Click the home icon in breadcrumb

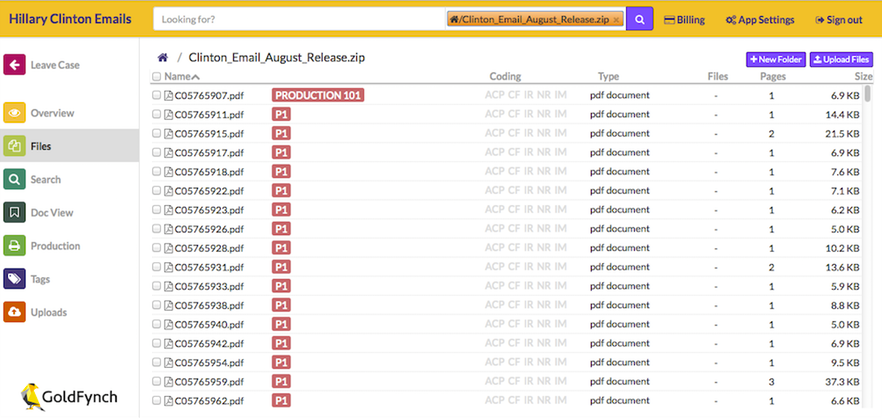coord(163,57)
